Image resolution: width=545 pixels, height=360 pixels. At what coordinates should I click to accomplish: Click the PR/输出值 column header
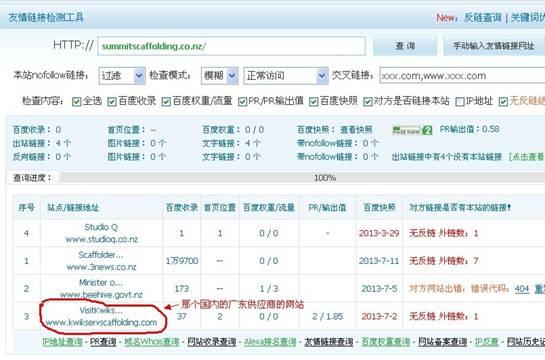click(x=327, y=208)
